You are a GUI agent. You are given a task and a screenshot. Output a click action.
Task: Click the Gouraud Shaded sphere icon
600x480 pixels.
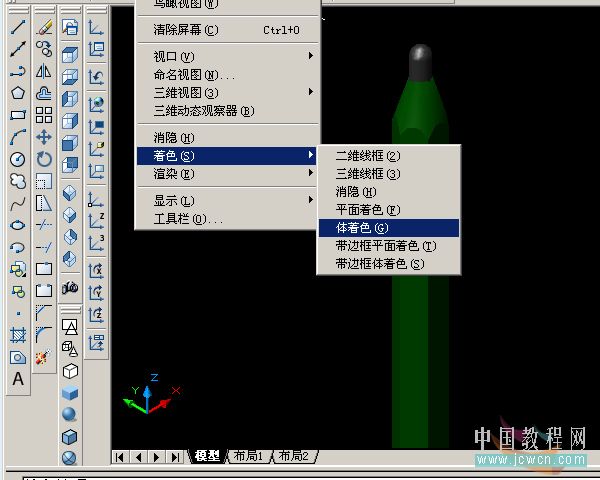70,415
